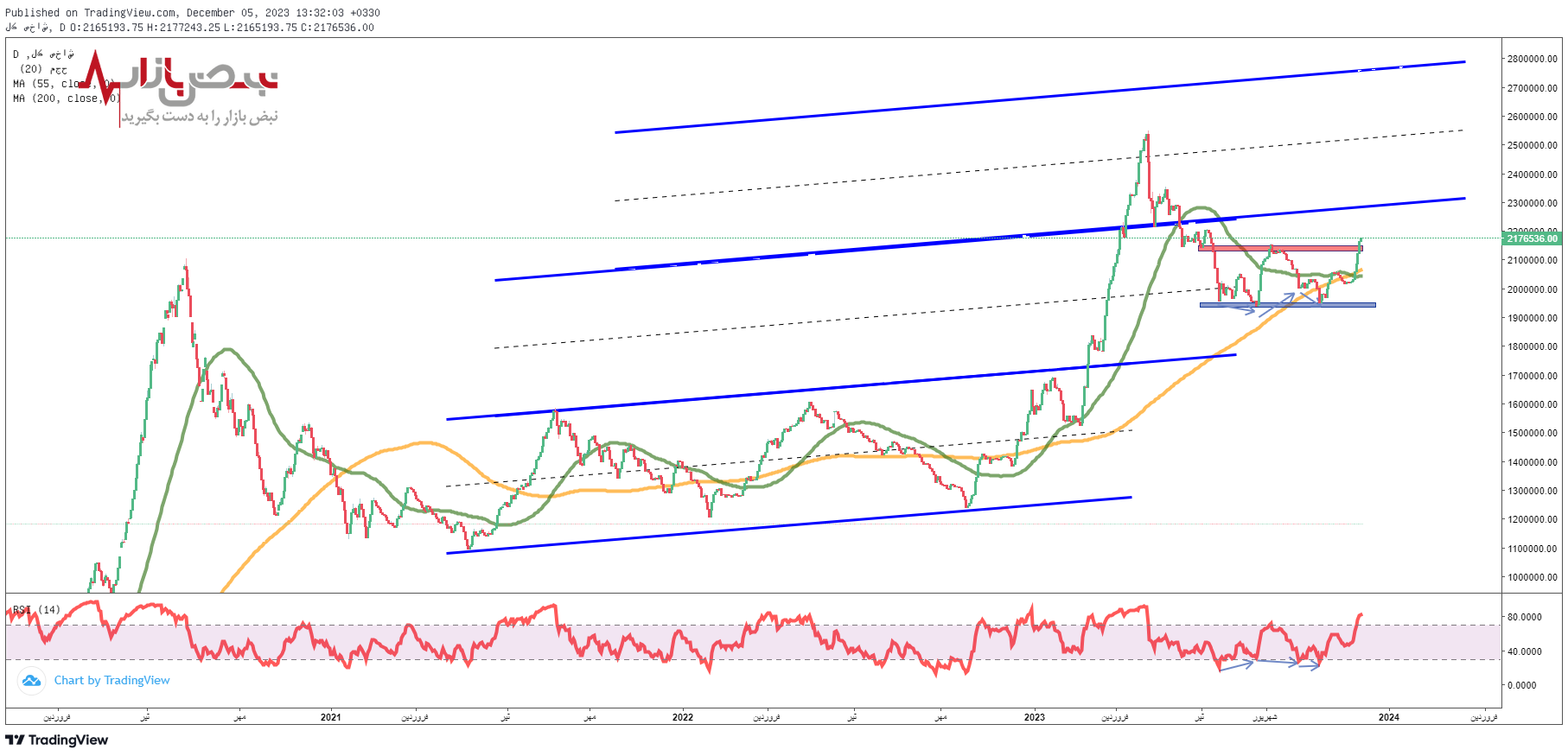The height and width of the screenshot is (756, 1568).
Task: Click the current price label 2176536.00
Action: (1532, 238)
